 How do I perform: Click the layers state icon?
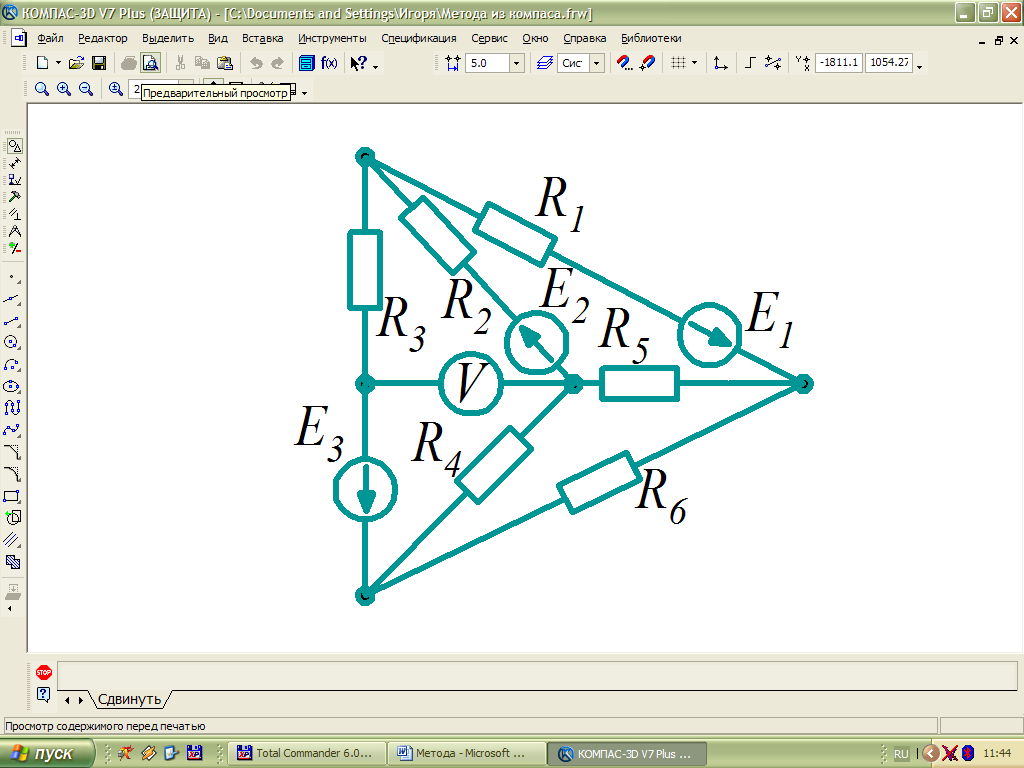(x=545, y=63)
